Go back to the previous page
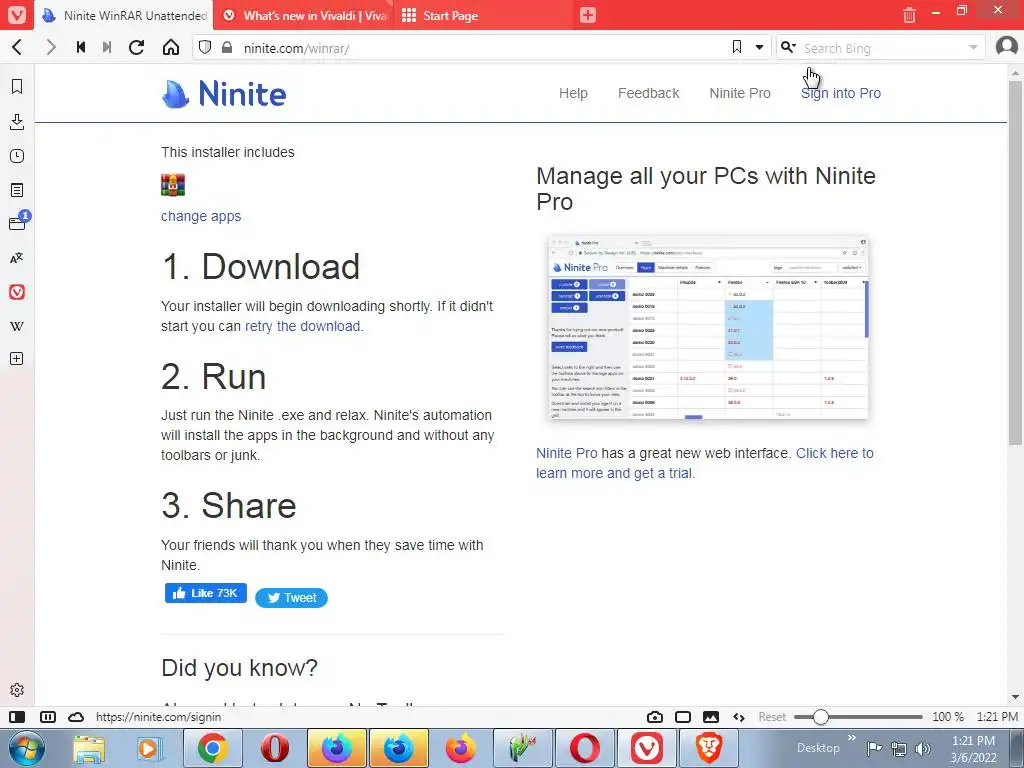Viewport: 1024px width, 768px height. 18,48
